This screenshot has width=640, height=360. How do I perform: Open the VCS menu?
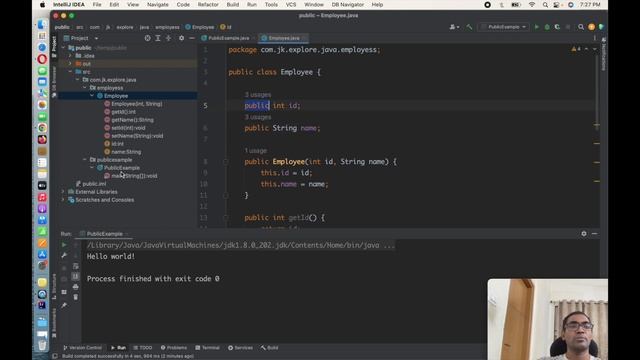point(291,4)
